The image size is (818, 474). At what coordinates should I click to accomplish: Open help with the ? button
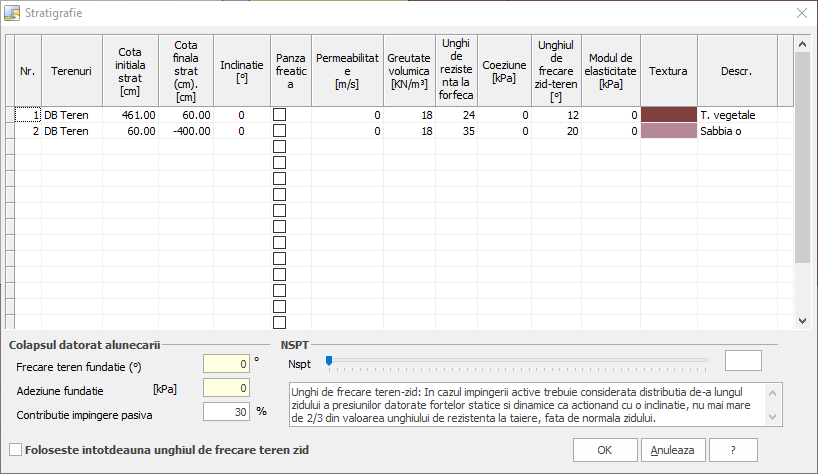pos(733,450)
